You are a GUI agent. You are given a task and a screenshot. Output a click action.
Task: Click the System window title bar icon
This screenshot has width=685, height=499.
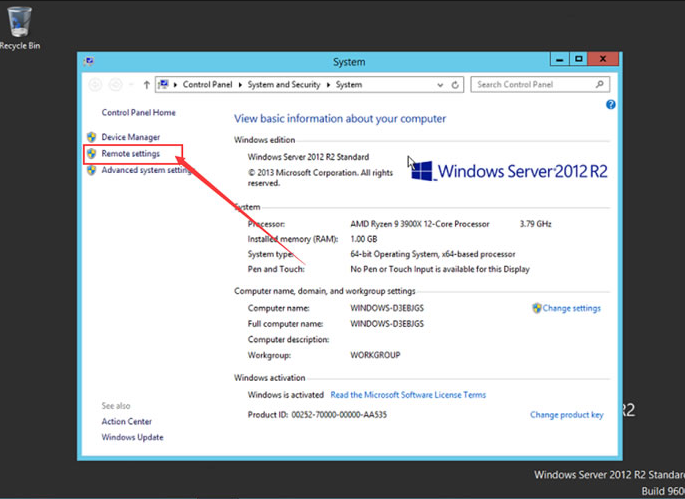tap(89, 62)
